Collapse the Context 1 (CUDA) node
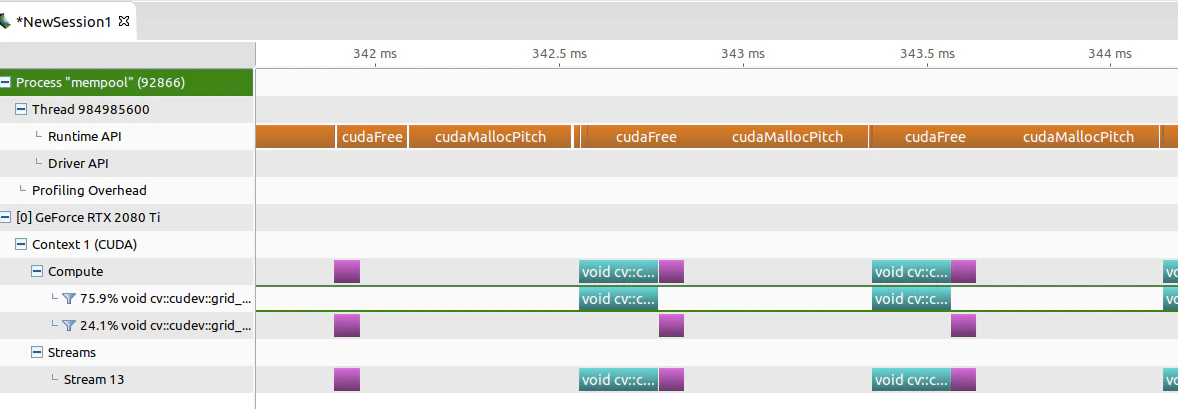Screen dimensions: 1178x409 [22, 245]
